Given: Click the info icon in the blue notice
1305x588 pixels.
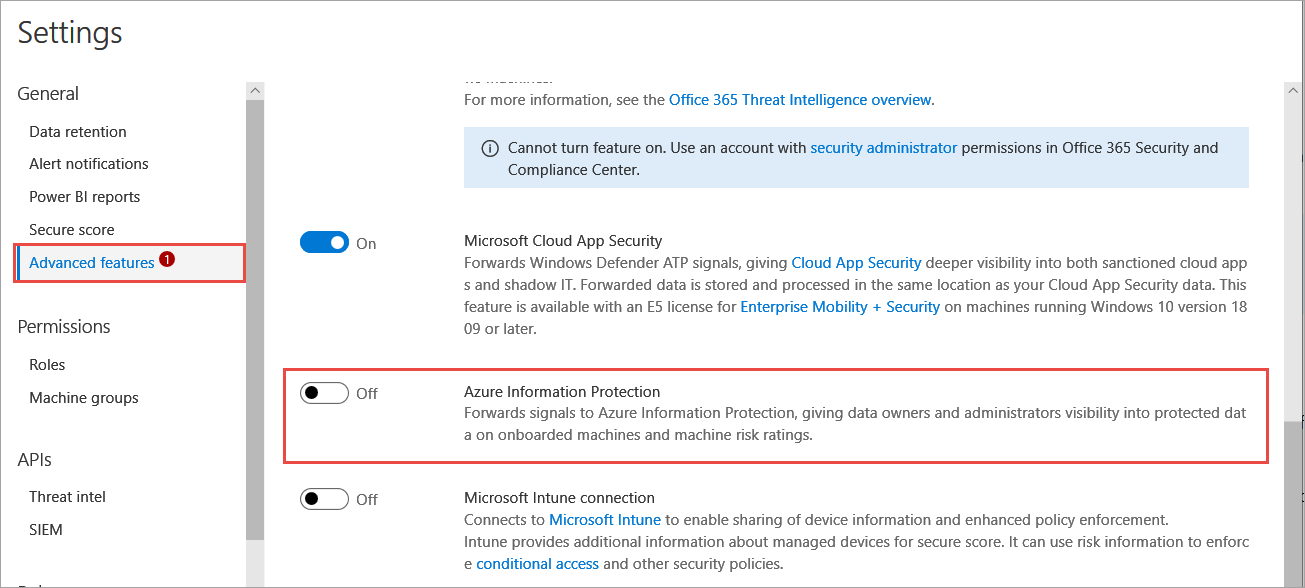Looking at the screenshot, I should coord(490,148).
